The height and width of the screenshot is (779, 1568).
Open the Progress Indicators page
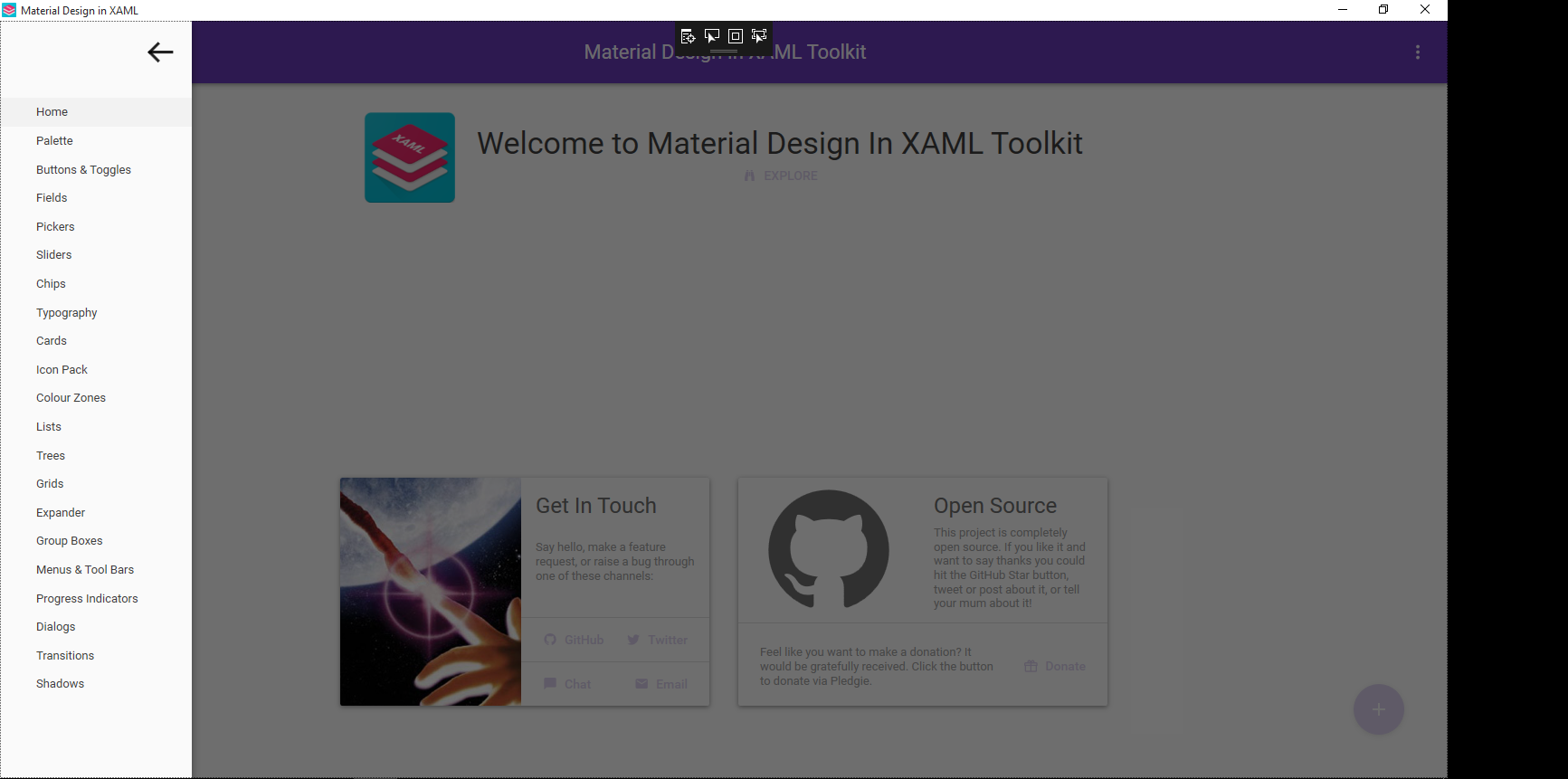[96, 598]
